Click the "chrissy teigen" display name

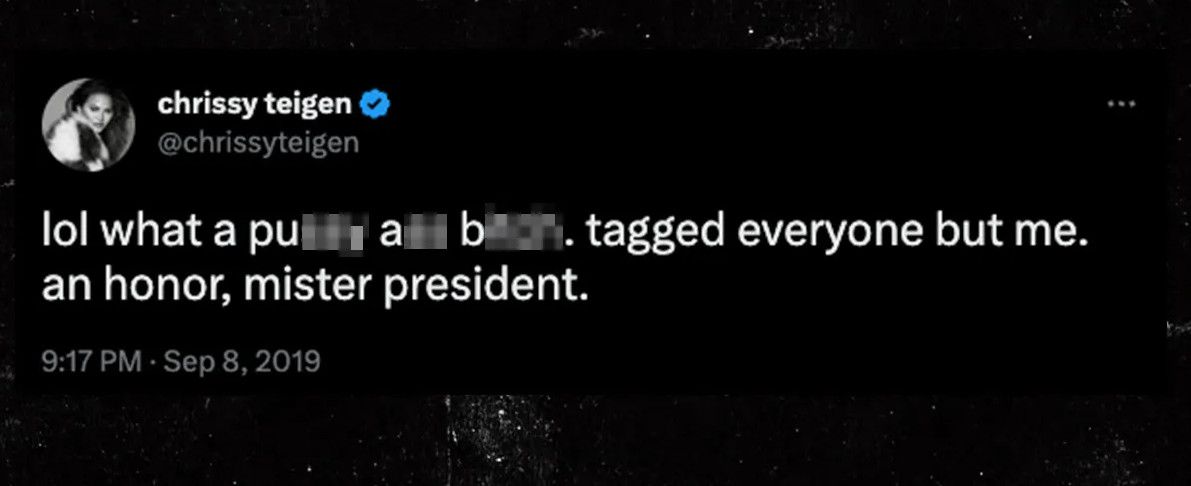(x=254, y=105)
